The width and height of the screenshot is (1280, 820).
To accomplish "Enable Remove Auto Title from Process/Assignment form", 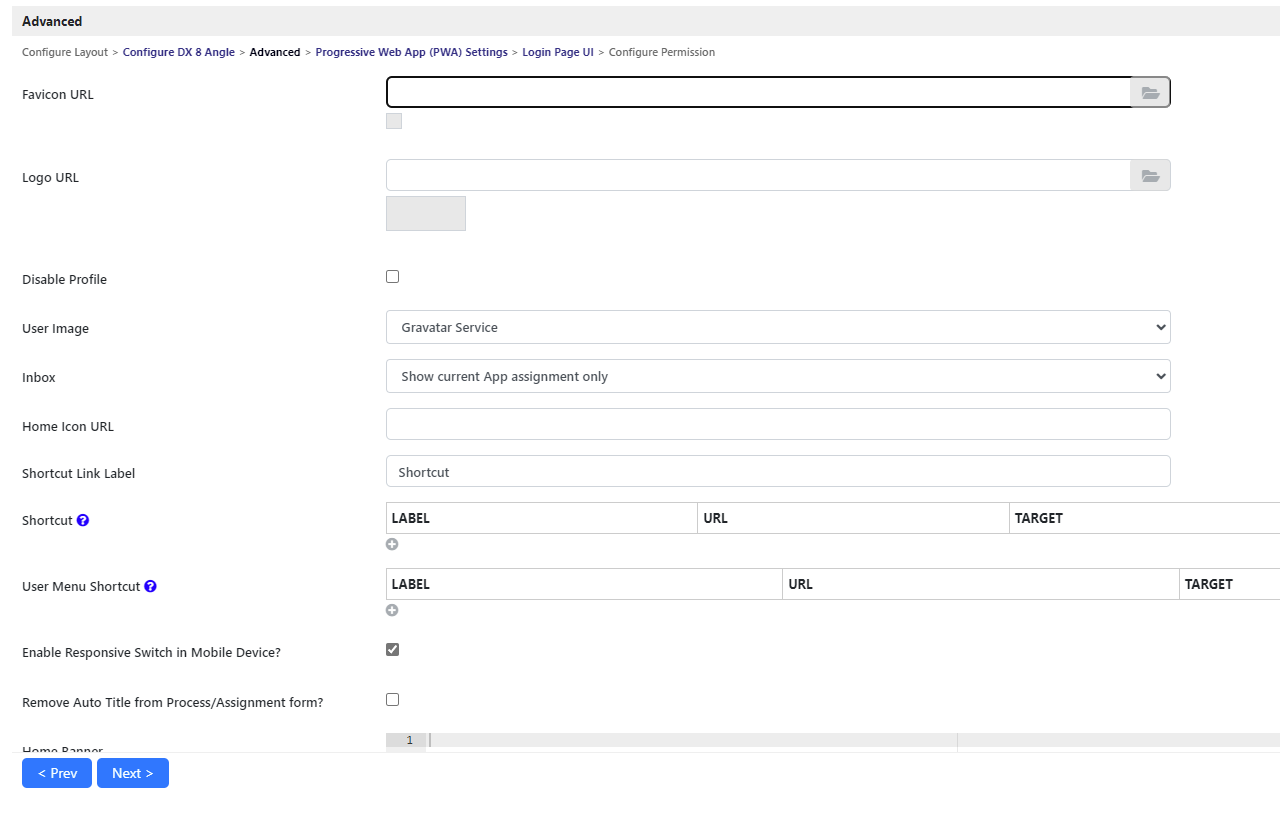I will point(392,700).
